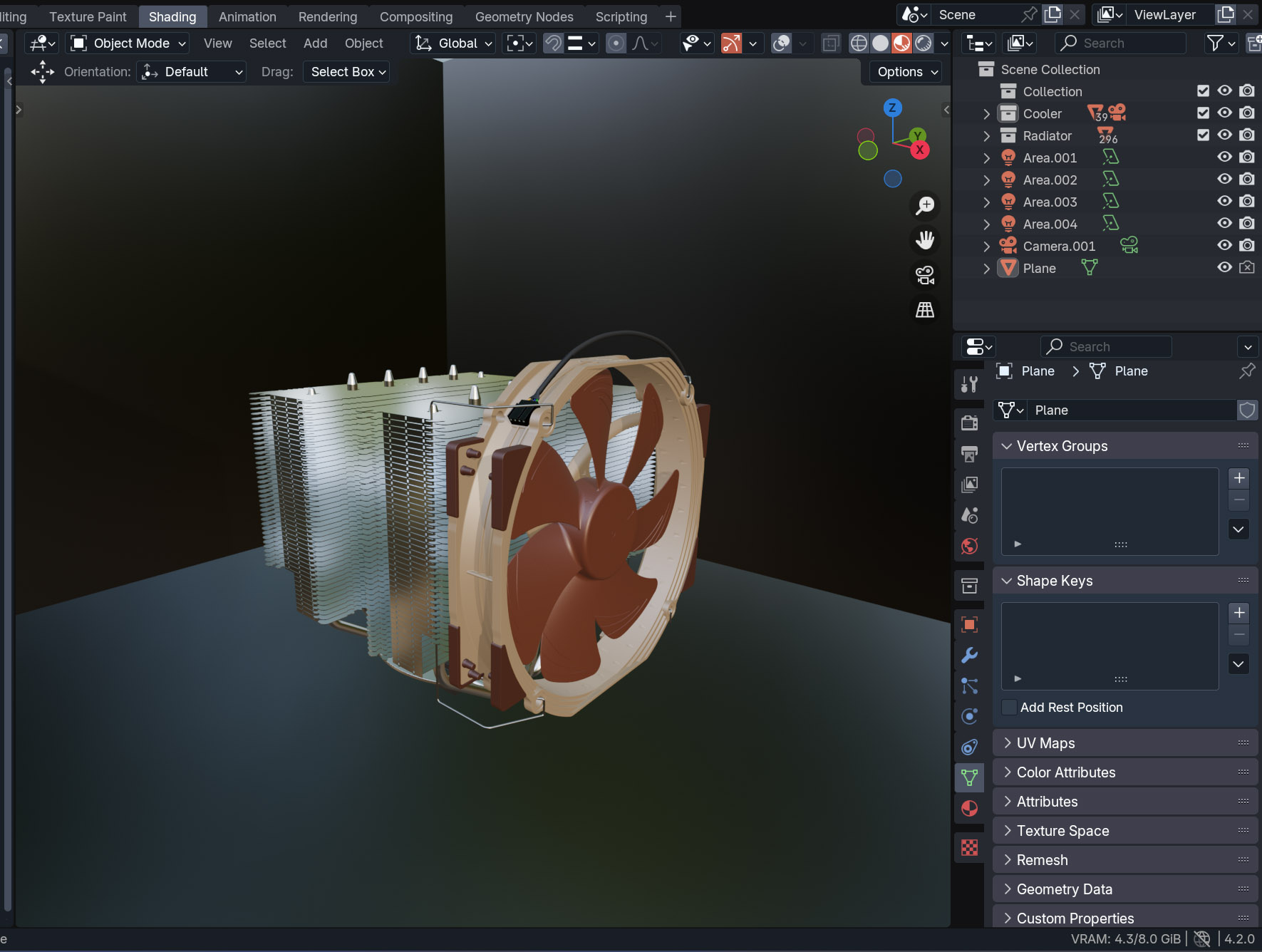Switch perspective/orthographic with the grid icon
The width and height of the screenshot is (1262, 952).
pyautogui.click(x=925, y=310)
